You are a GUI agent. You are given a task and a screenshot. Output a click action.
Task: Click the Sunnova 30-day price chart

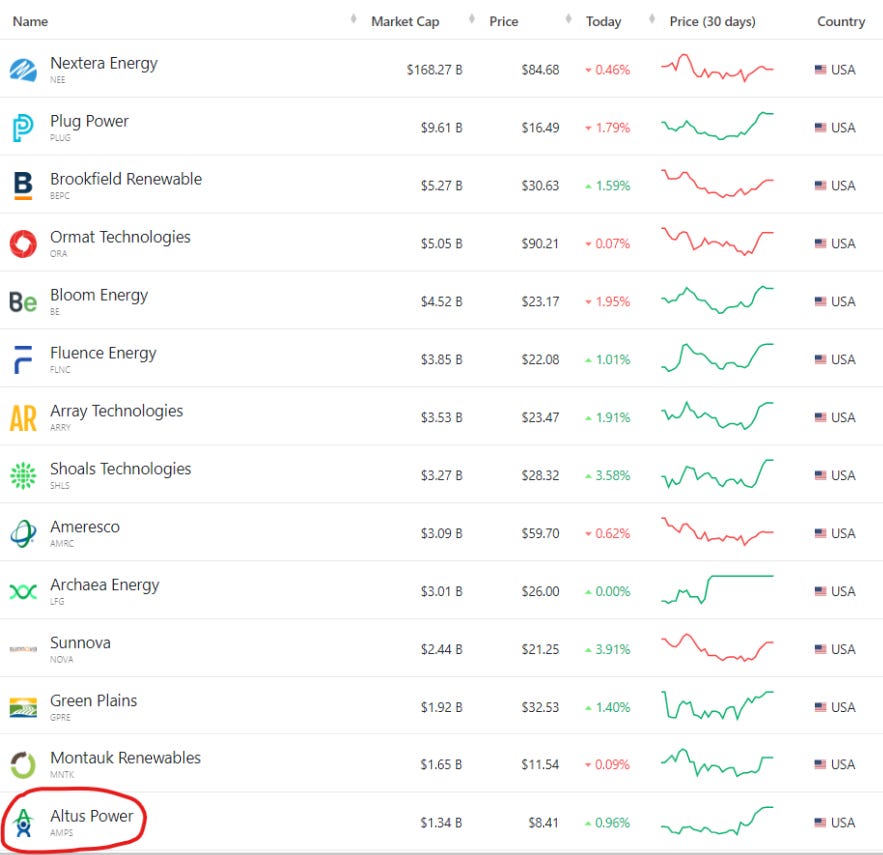tap(717, 647)
